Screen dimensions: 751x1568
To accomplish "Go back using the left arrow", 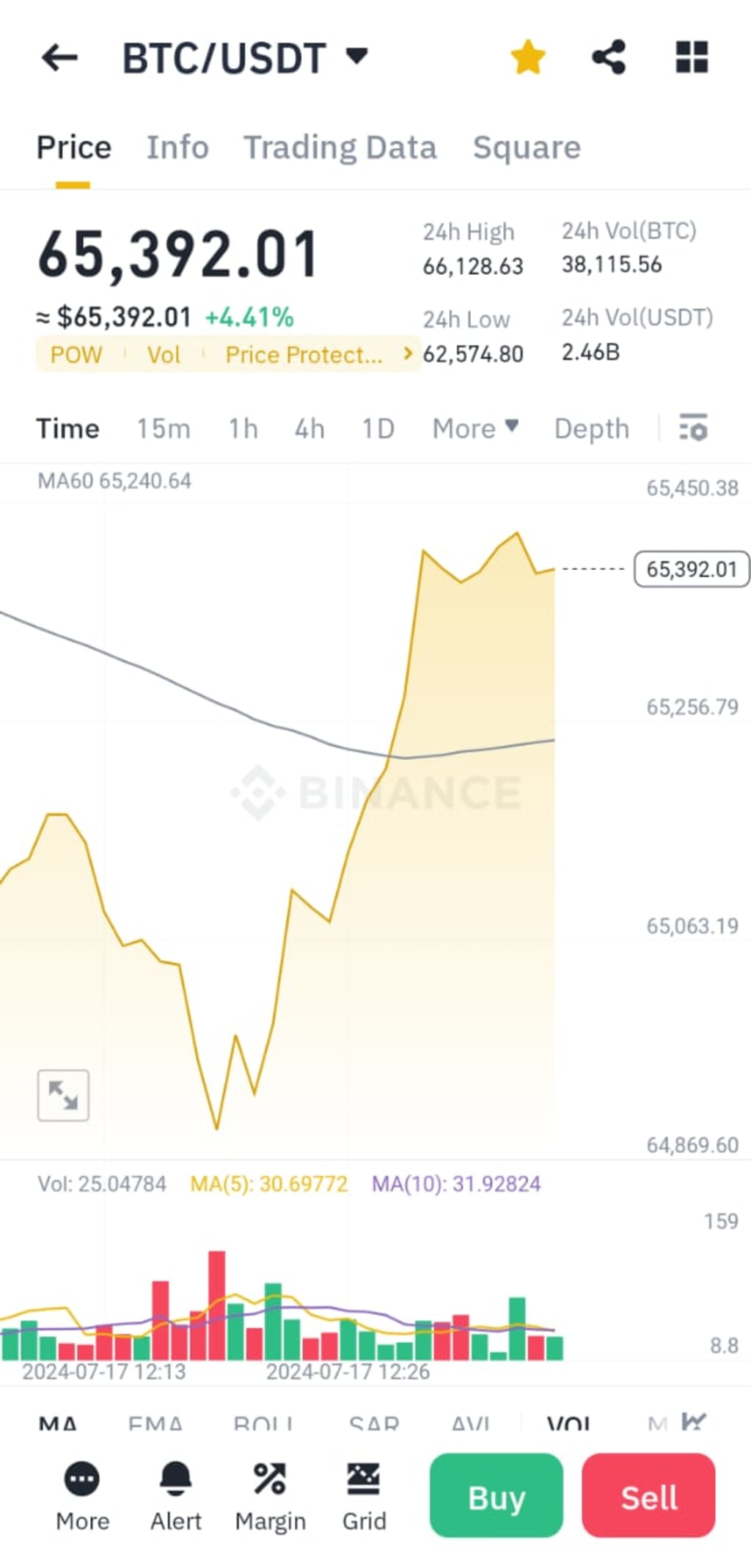I will tap(59, 57).
